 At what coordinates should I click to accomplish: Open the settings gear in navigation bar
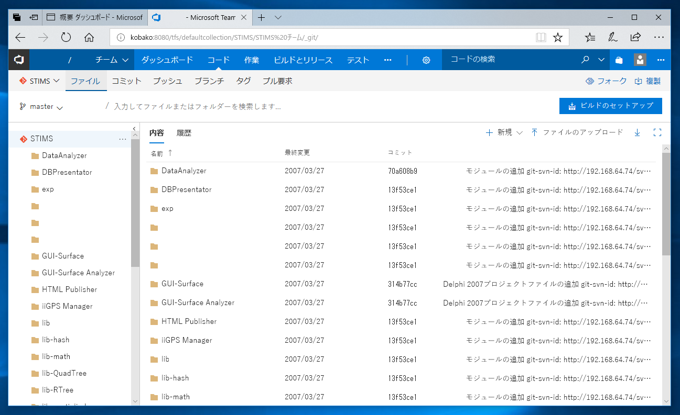coord(426,60)
